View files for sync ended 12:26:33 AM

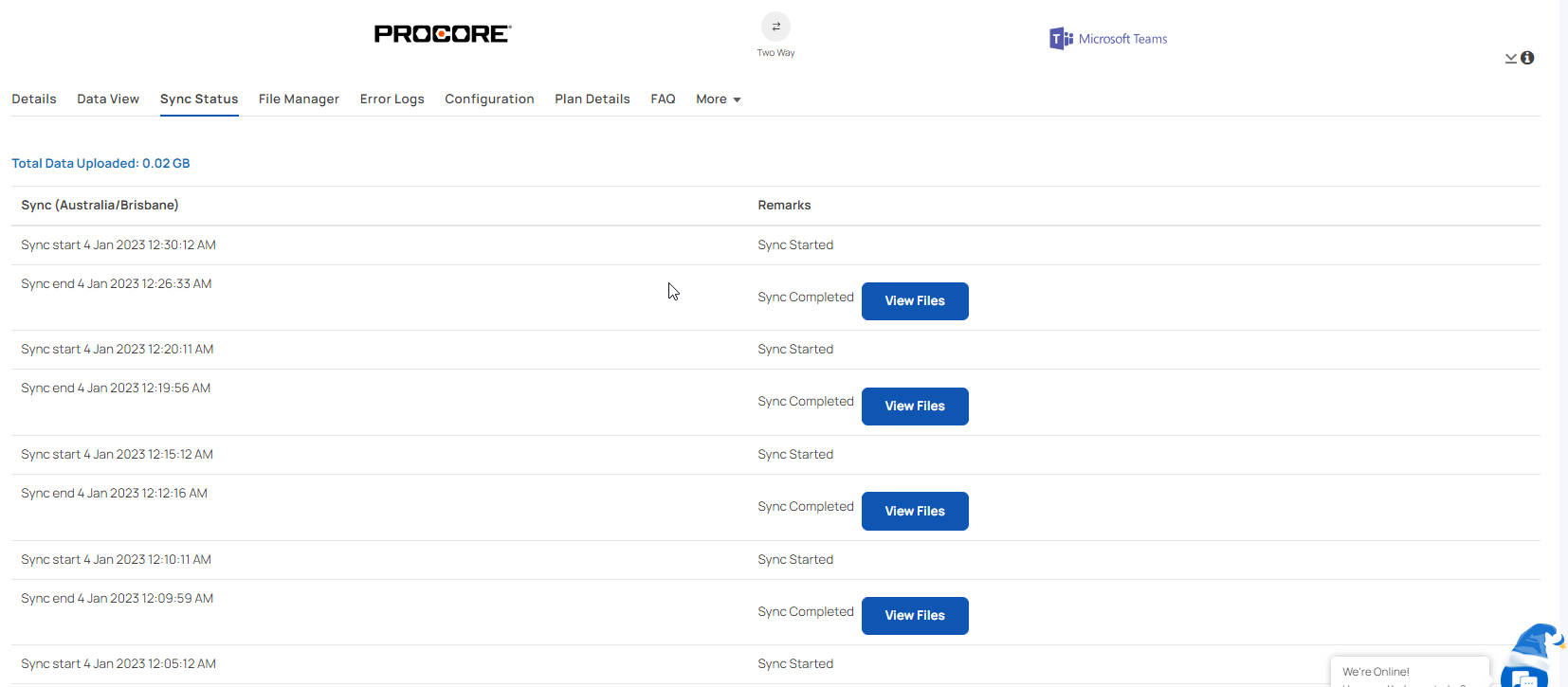(915, 301)
